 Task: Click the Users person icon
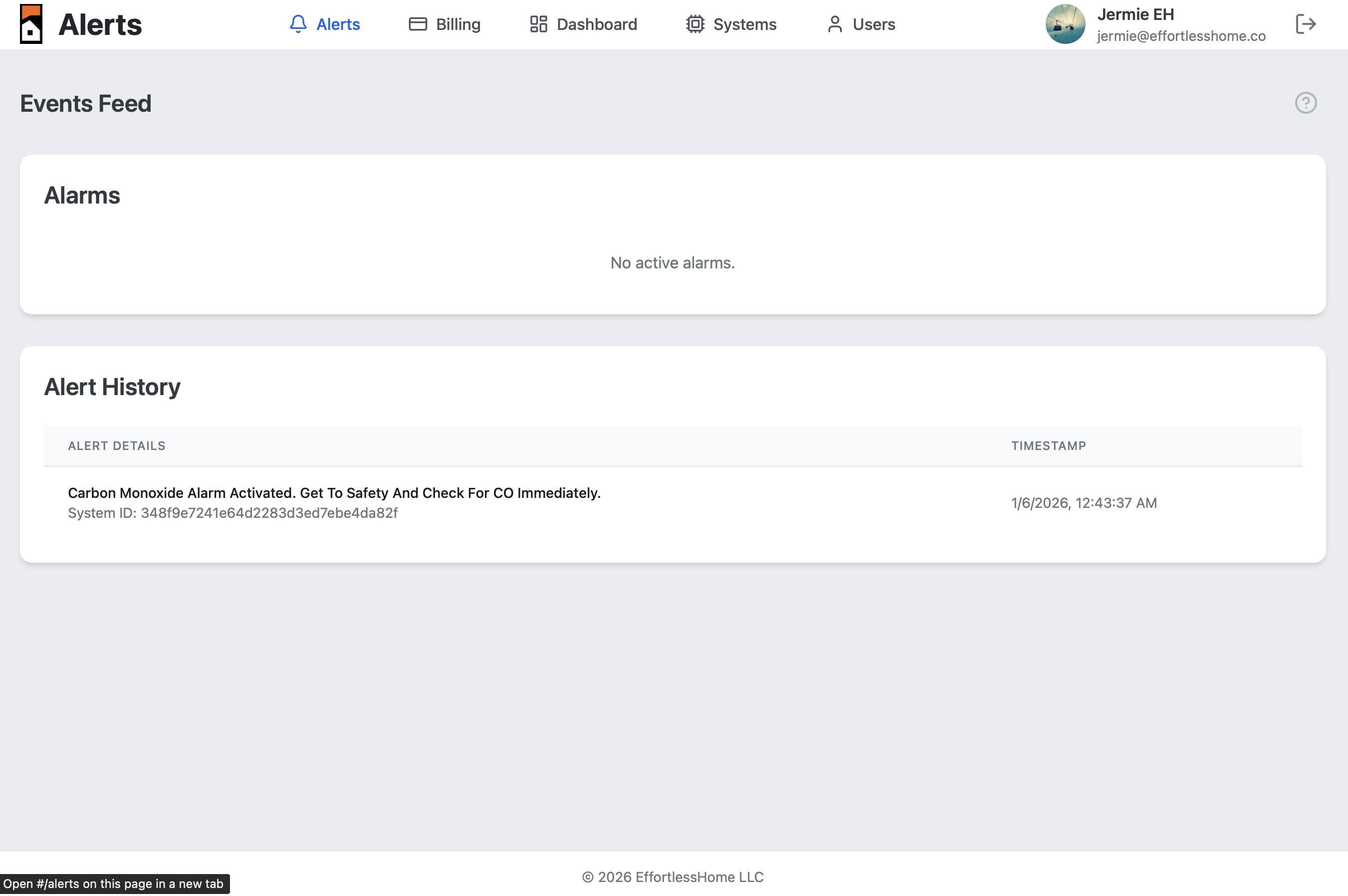[835, 24]
